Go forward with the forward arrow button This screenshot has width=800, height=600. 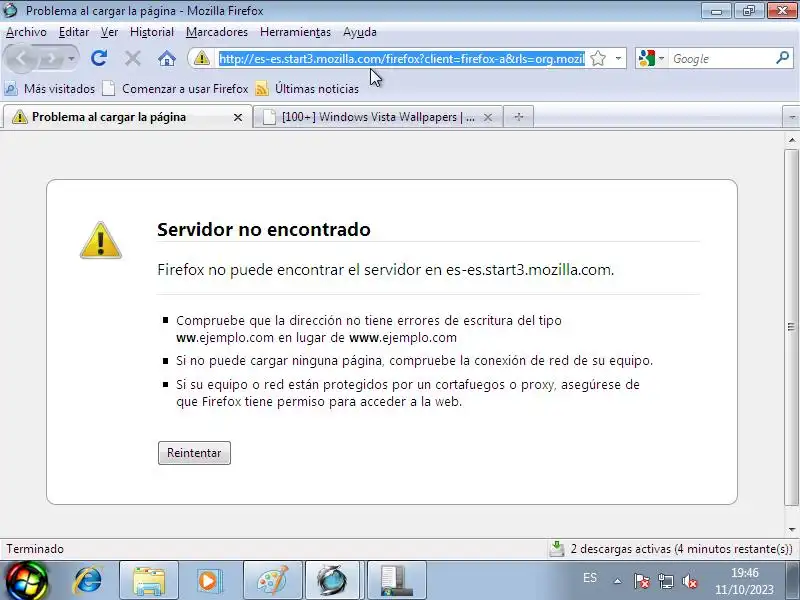50,59
